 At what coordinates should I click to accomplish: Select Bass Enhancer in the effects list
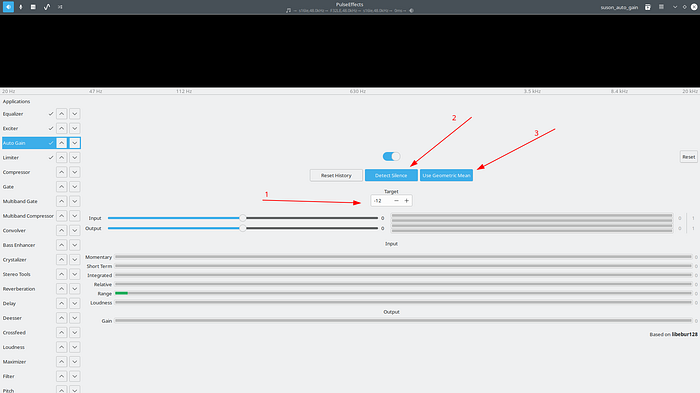19,245
